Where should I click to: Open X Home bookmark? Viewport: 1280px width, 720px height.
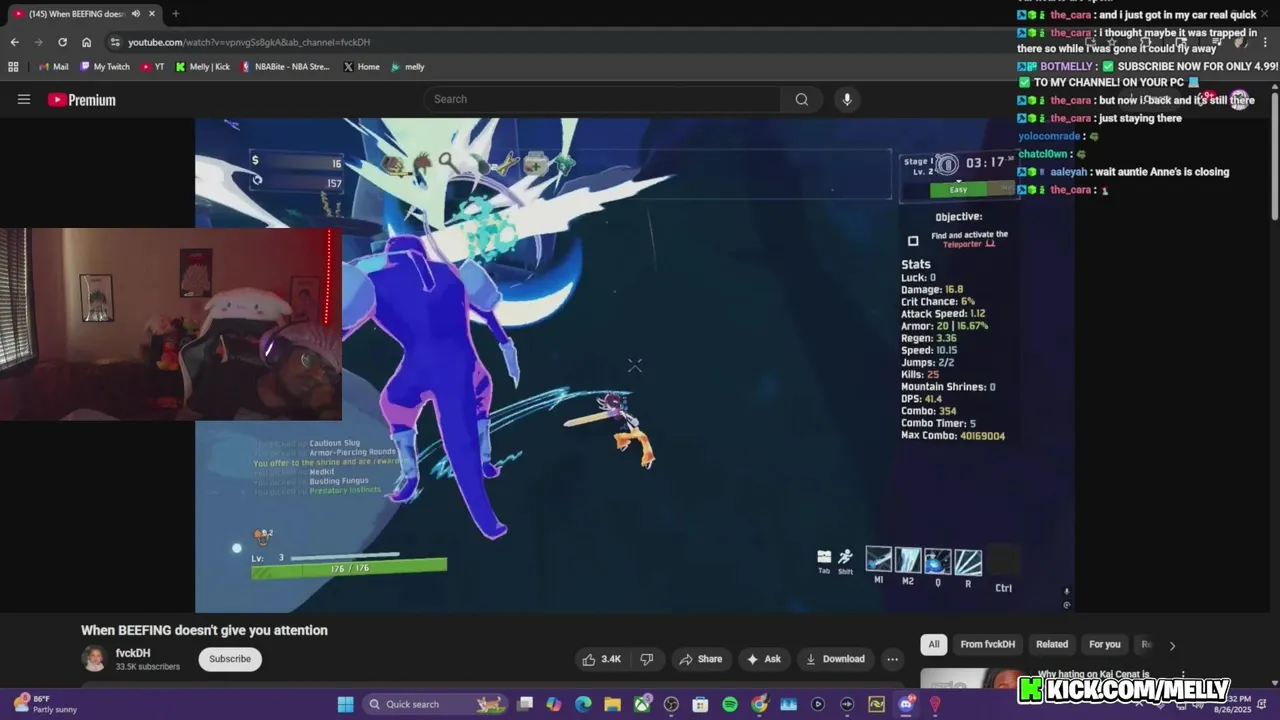(361, 67)
